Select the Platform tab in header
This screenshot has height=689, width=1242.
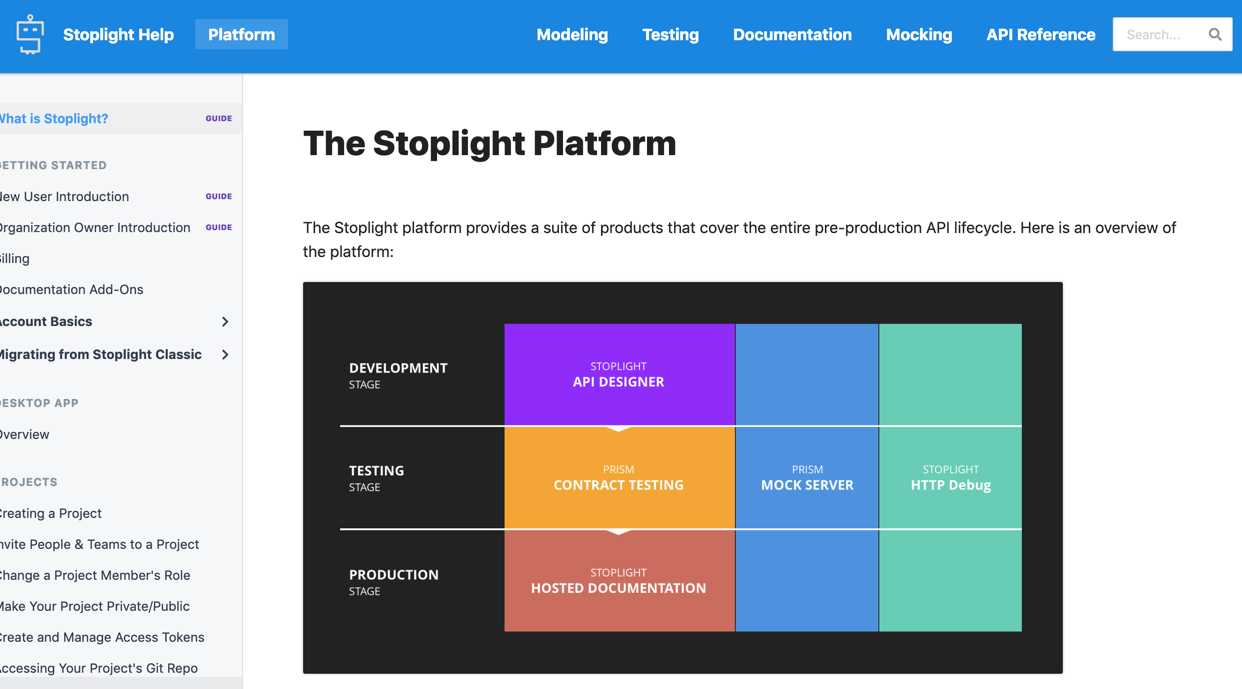241,34
